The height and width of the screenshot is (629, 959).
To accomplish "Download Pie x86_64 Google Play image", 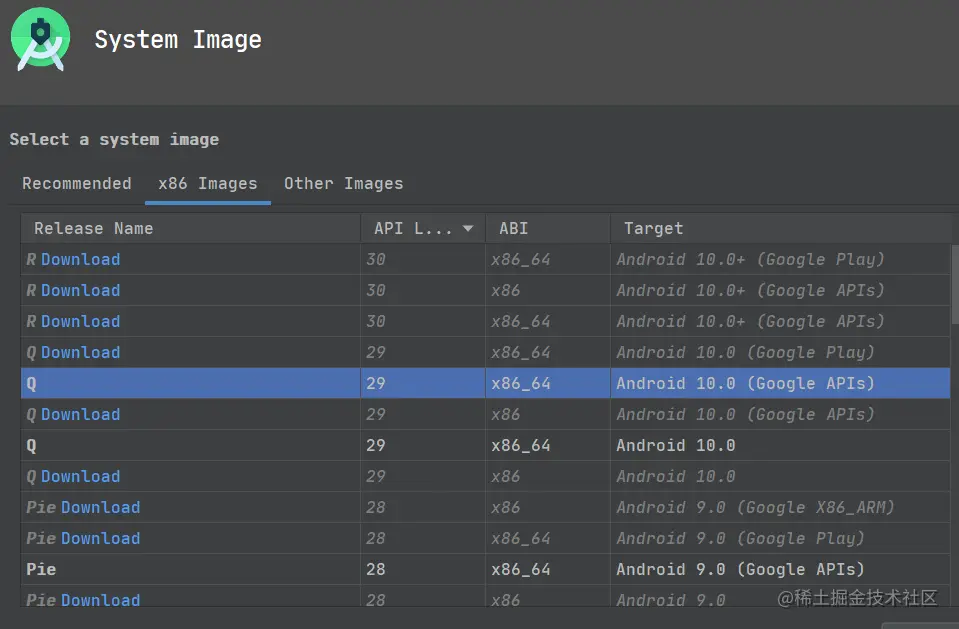I will [100, 539].
